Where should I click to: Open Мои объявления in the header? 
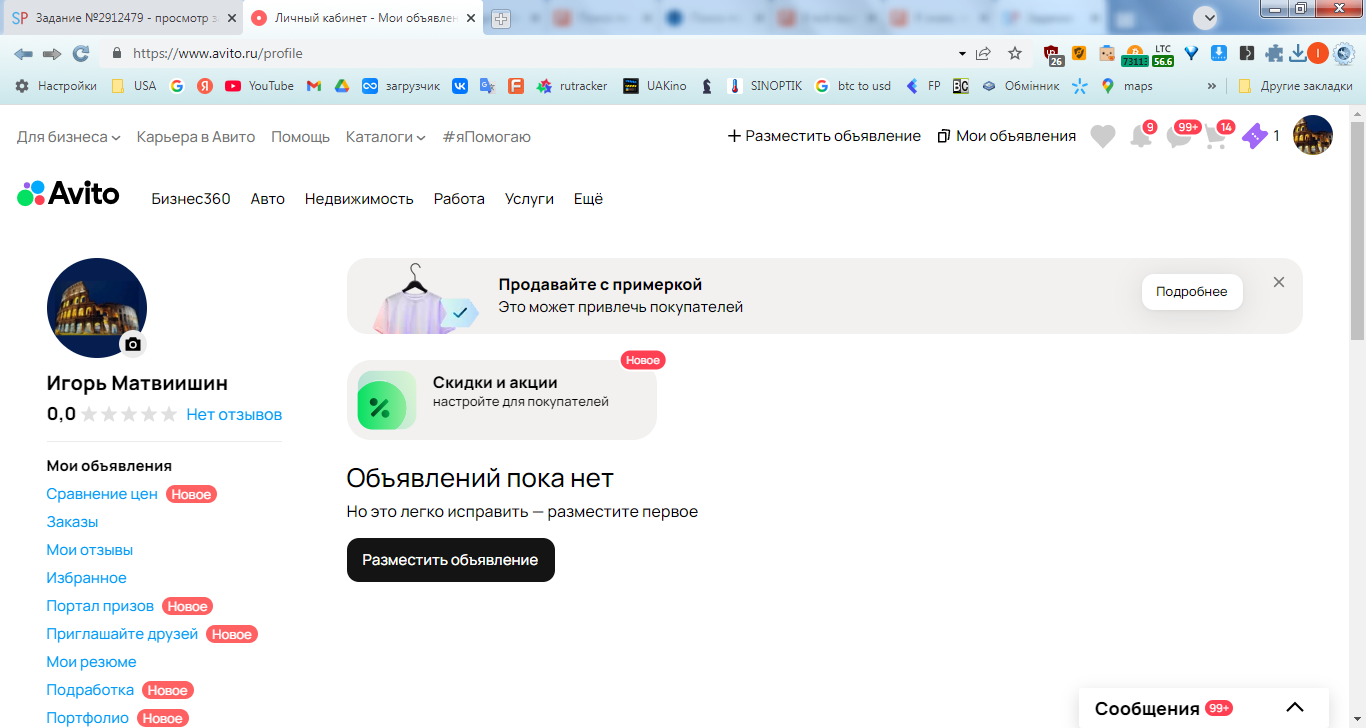[x=1007, y=136]
